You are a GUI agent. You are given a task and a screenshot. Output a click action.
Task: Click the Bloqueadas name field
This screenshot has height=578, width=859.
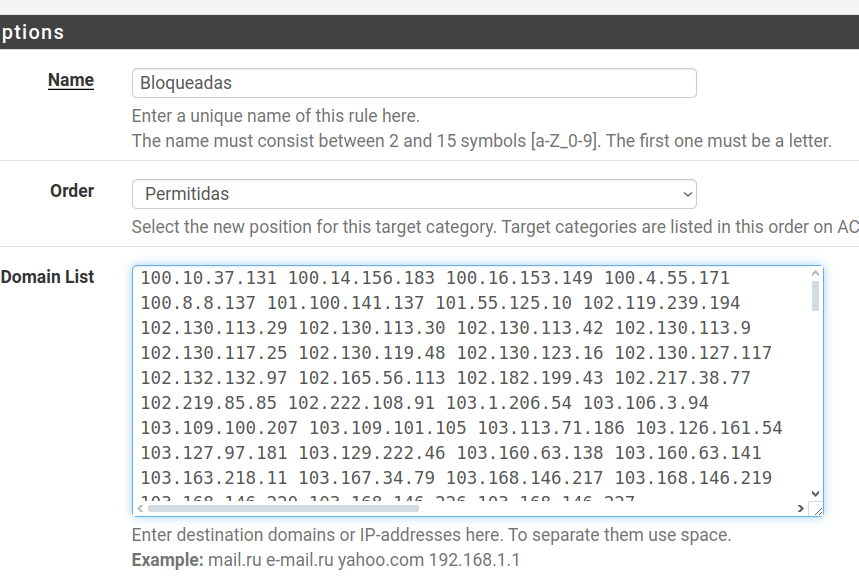[413, 83]
